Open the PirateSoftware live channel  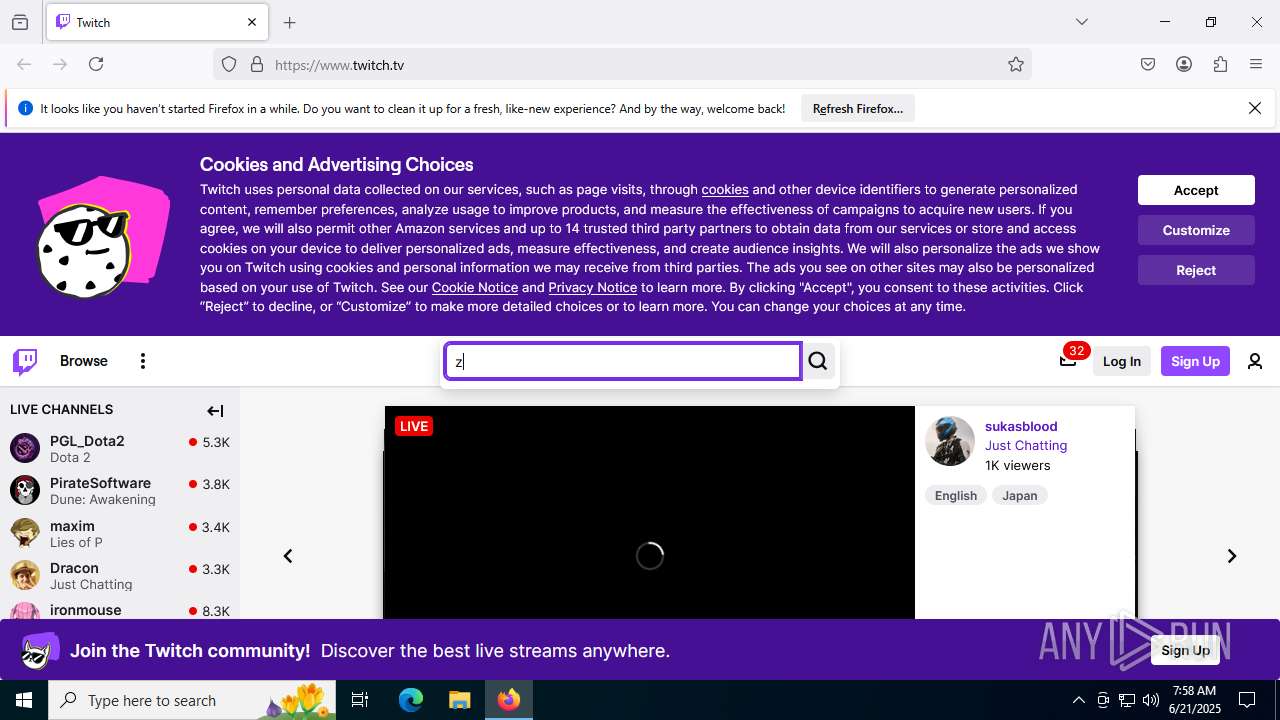pyautogui.click(x=120, y=490)
